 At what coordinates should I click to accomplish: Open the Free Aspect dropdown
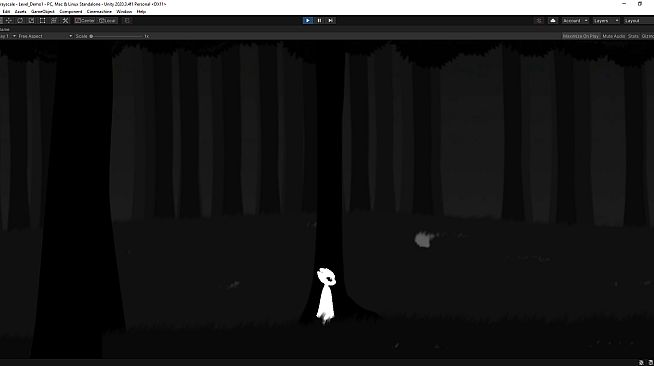45,36
